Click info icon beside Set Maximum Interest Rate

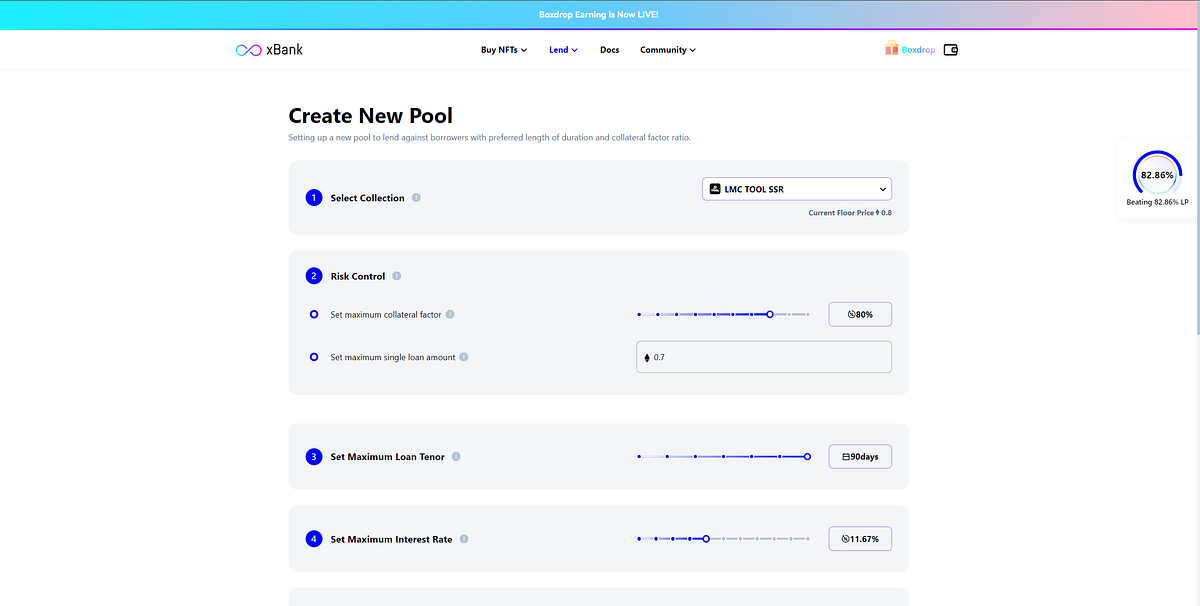(464, 539)
